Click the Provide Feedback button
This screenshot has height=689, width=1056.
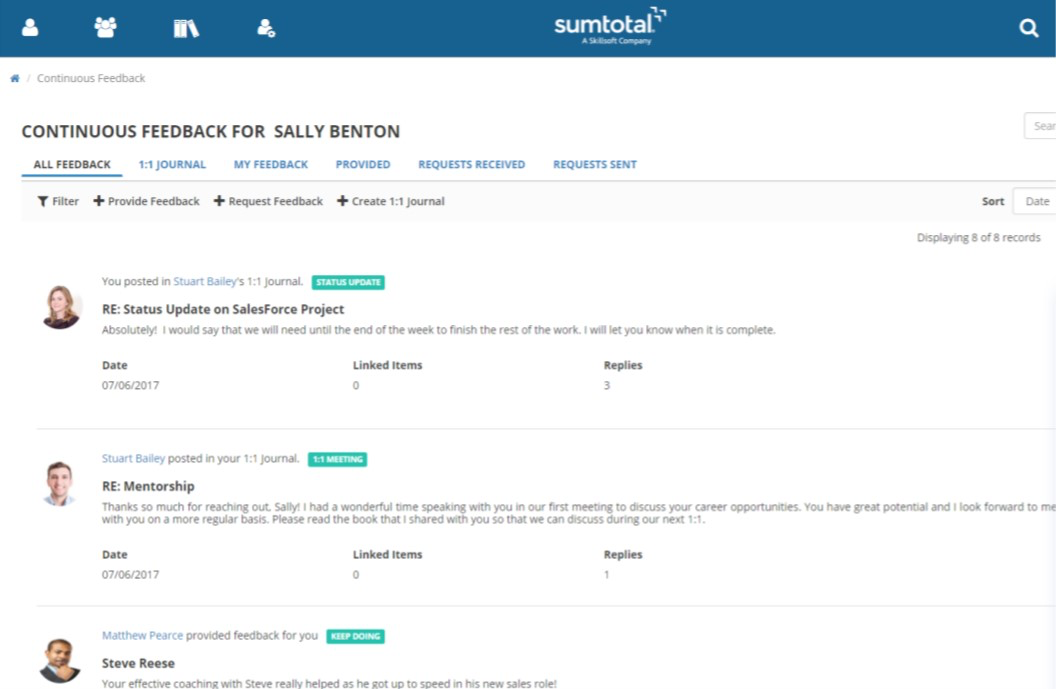point(146,201)
